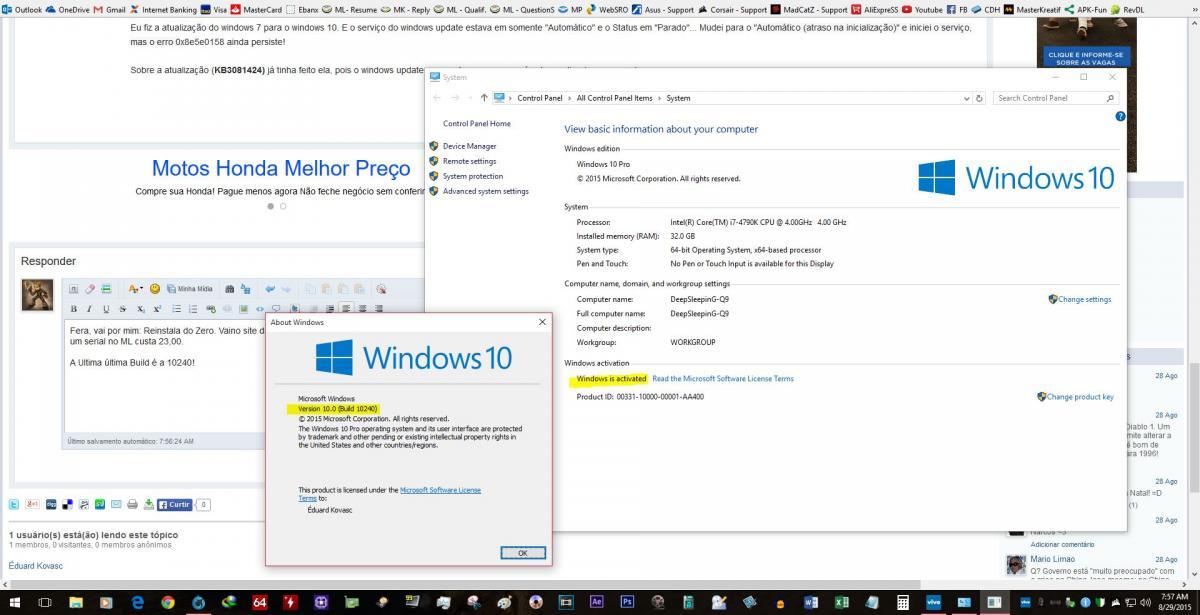Click the forum user avatar thumbnail
Image resolution: width=1200 pixels, height=615 pixels.
coord(37,295)
